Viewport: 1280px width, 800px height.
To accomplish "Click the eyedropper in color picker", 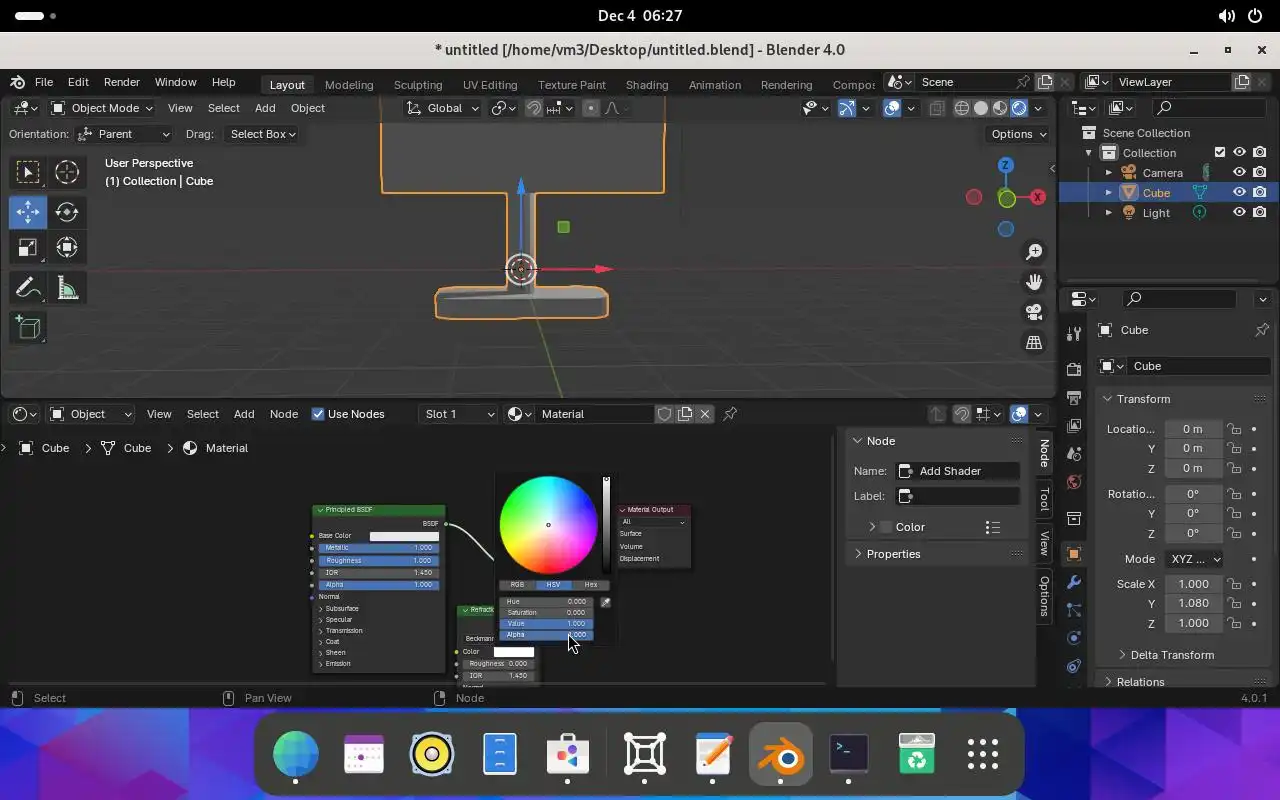I will point(605,602).
